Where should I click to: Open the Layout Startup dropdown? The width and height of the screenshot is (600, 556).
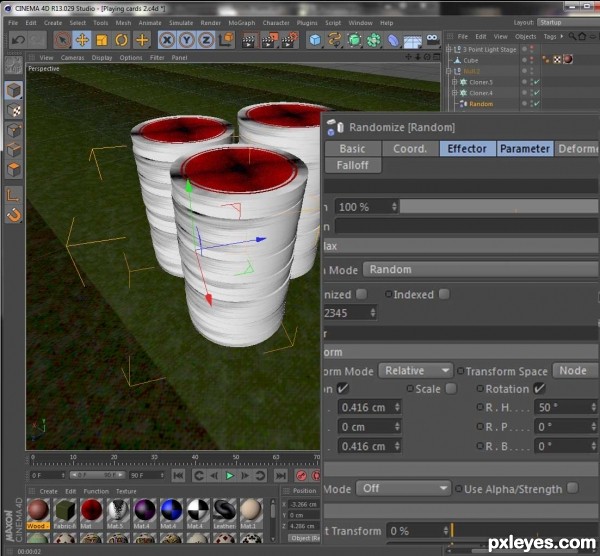(x=567, y=23)
